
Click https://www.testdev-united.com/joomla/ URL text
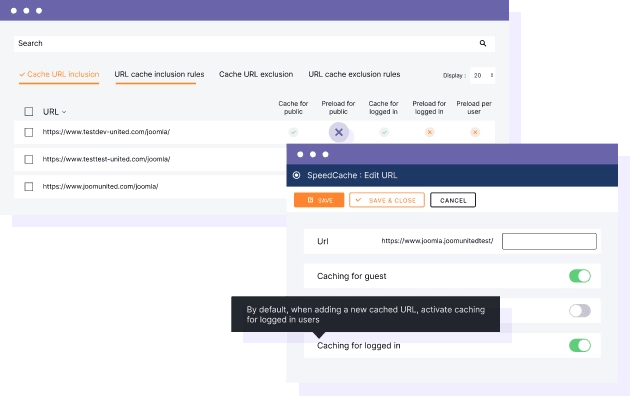[x=106, y=132]
